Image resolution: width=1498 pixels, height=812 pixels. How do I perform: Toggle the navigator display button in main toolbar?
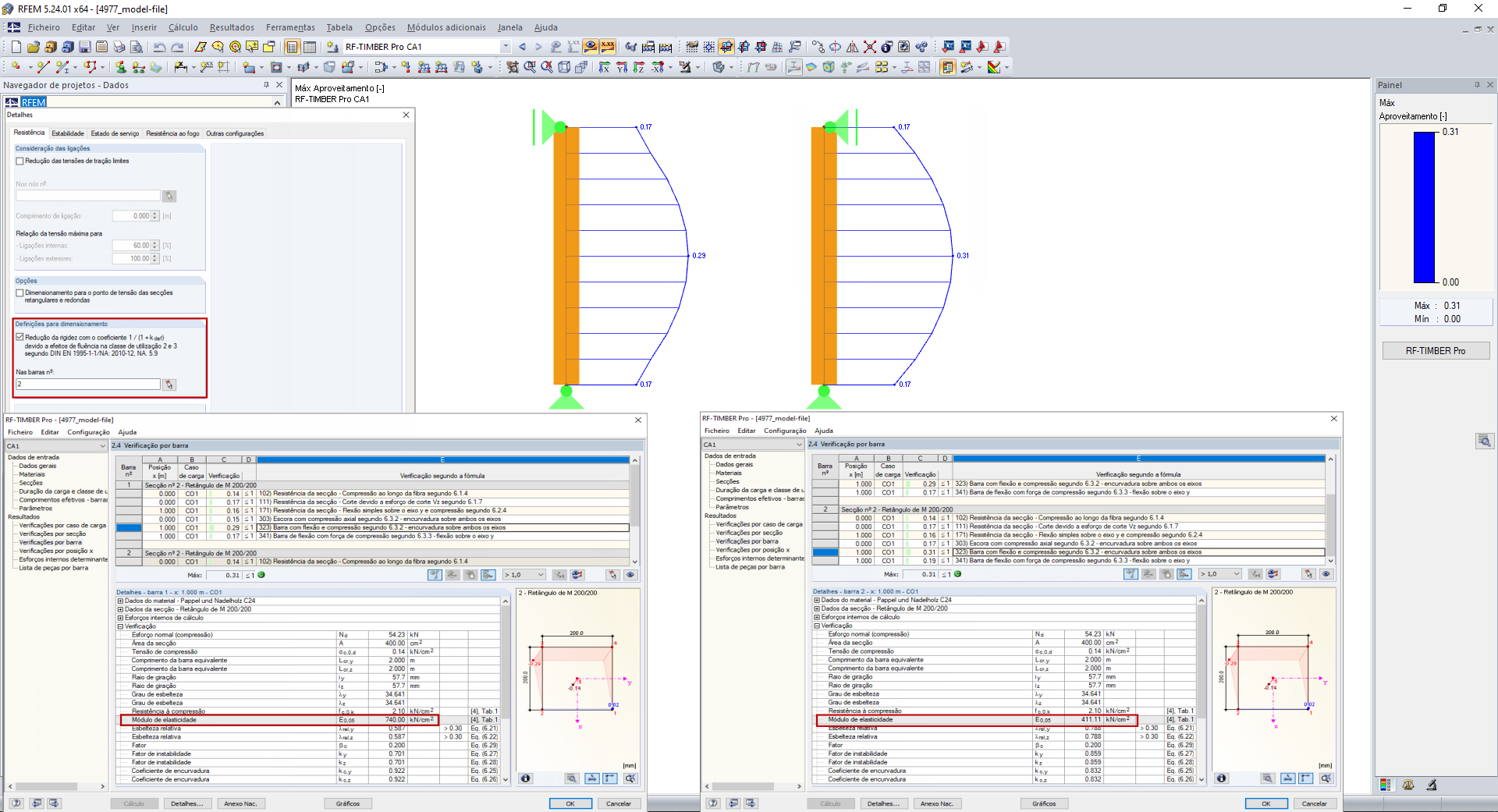[293, 47]
